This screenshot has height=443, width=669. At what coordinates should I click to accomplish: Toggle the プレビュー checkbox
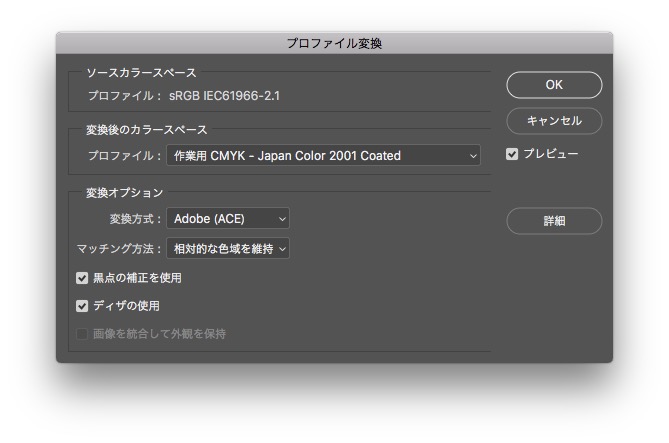[x=512, y=154]
